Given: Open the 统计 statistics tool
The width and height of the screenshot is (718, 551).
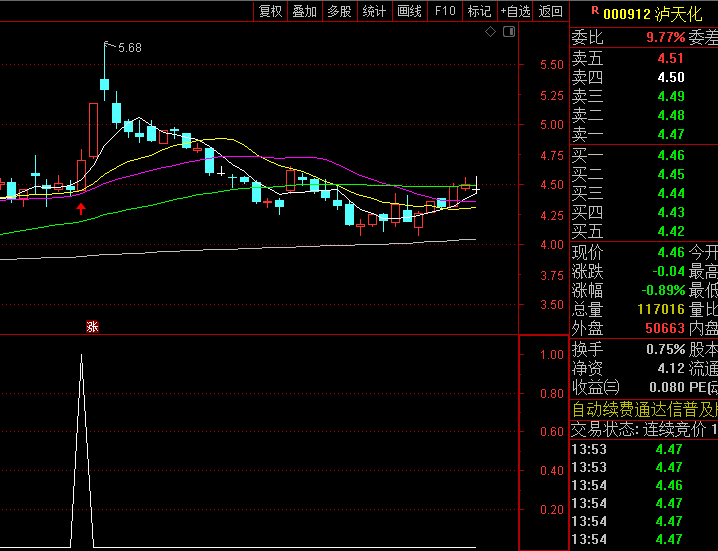Looking at the screenshot, I should pyautogui.click(x=374, y=12).
